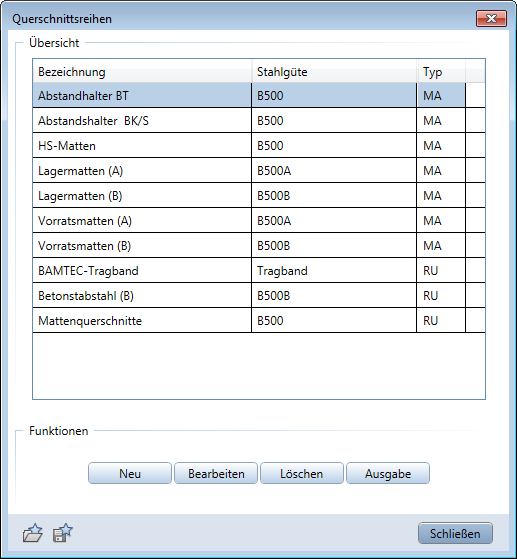This screenshot has height=559, width=517.
Task: Click the save favorites disk icon
Action: coord(63,533)
